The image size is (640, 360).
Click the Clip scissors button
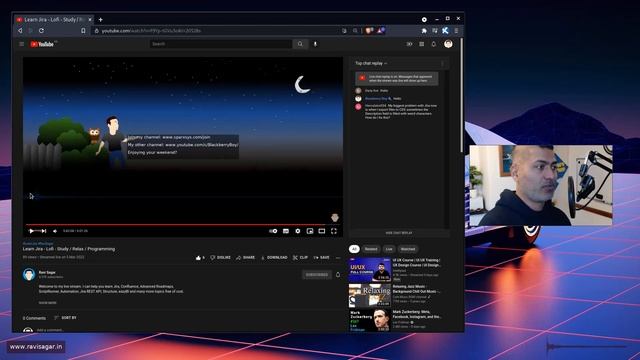[x=300, y=258]
